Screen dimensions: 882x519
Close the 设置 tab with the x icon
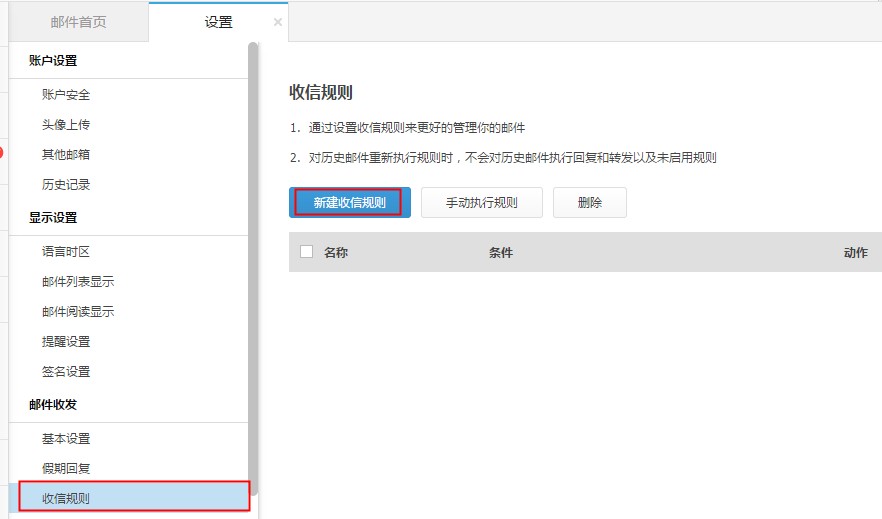coord(277,22)
